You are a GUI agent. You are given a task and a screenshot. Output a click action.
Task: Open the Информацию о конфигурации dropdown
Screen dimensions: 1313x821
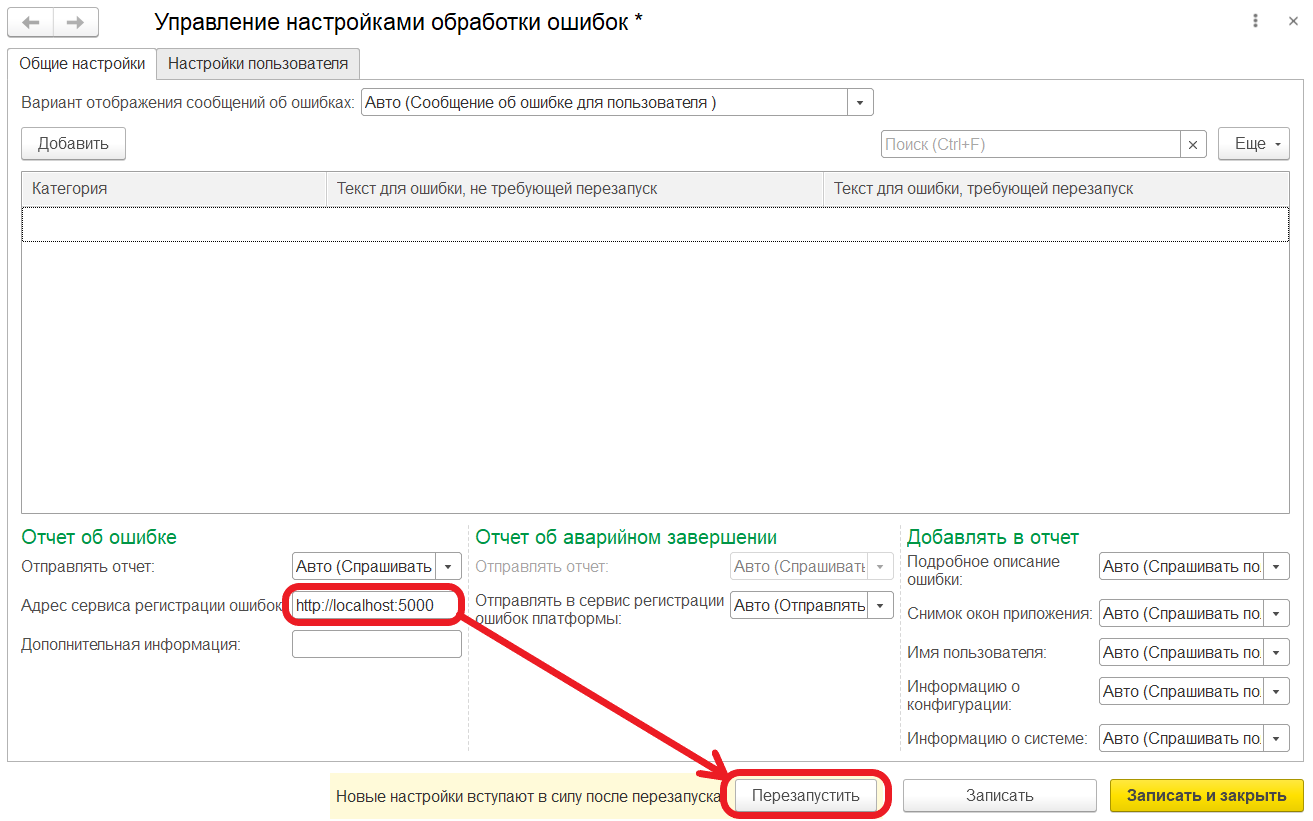point(1277,691)
